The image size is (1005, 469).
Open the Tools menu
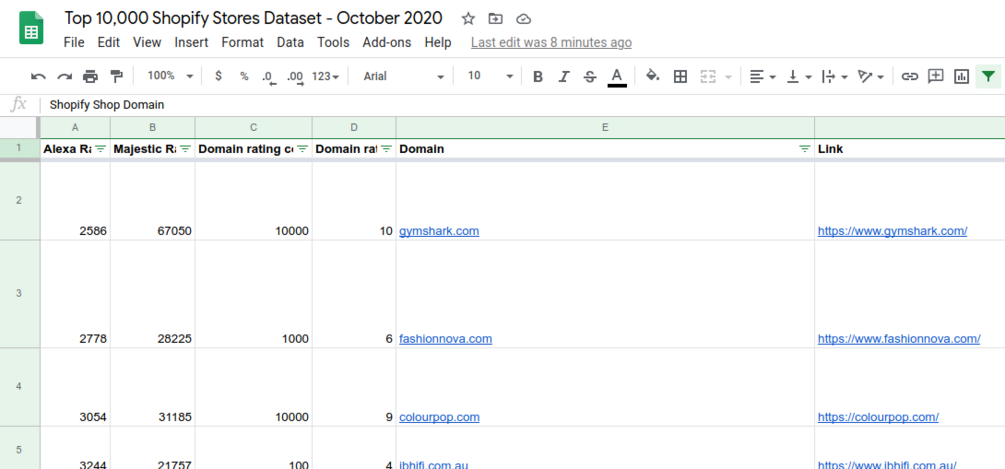[333, 42]
